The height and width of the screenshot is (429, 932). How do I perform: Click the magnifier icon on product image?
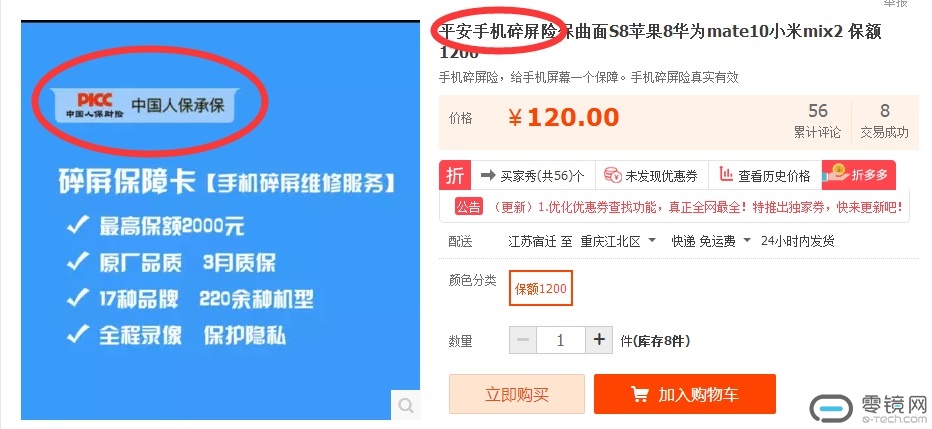tap(406, 405)
